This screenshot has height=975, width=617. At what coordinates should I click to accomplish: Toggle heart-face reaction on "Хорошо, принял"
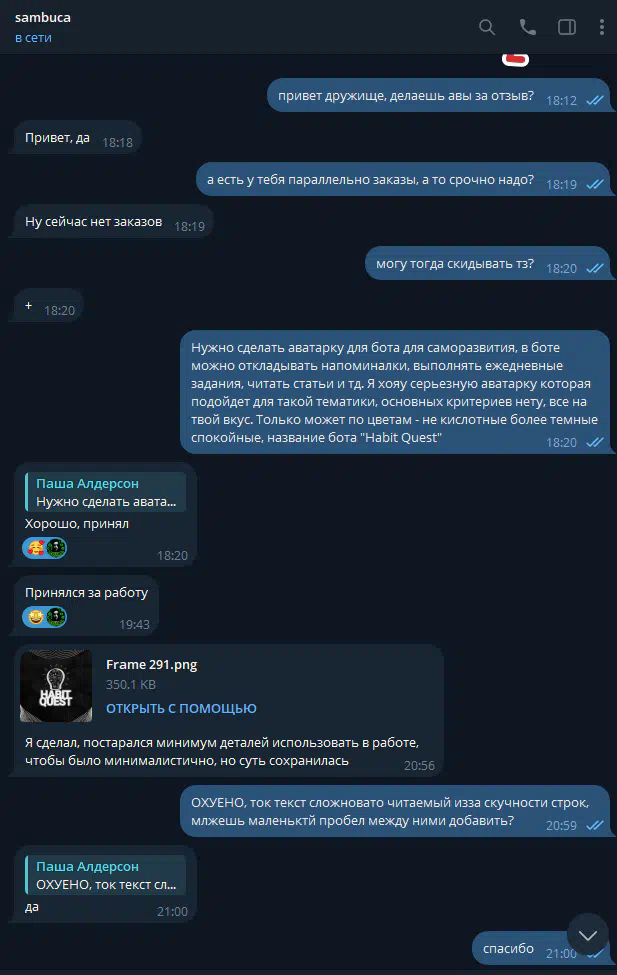(x=35, y=548)
